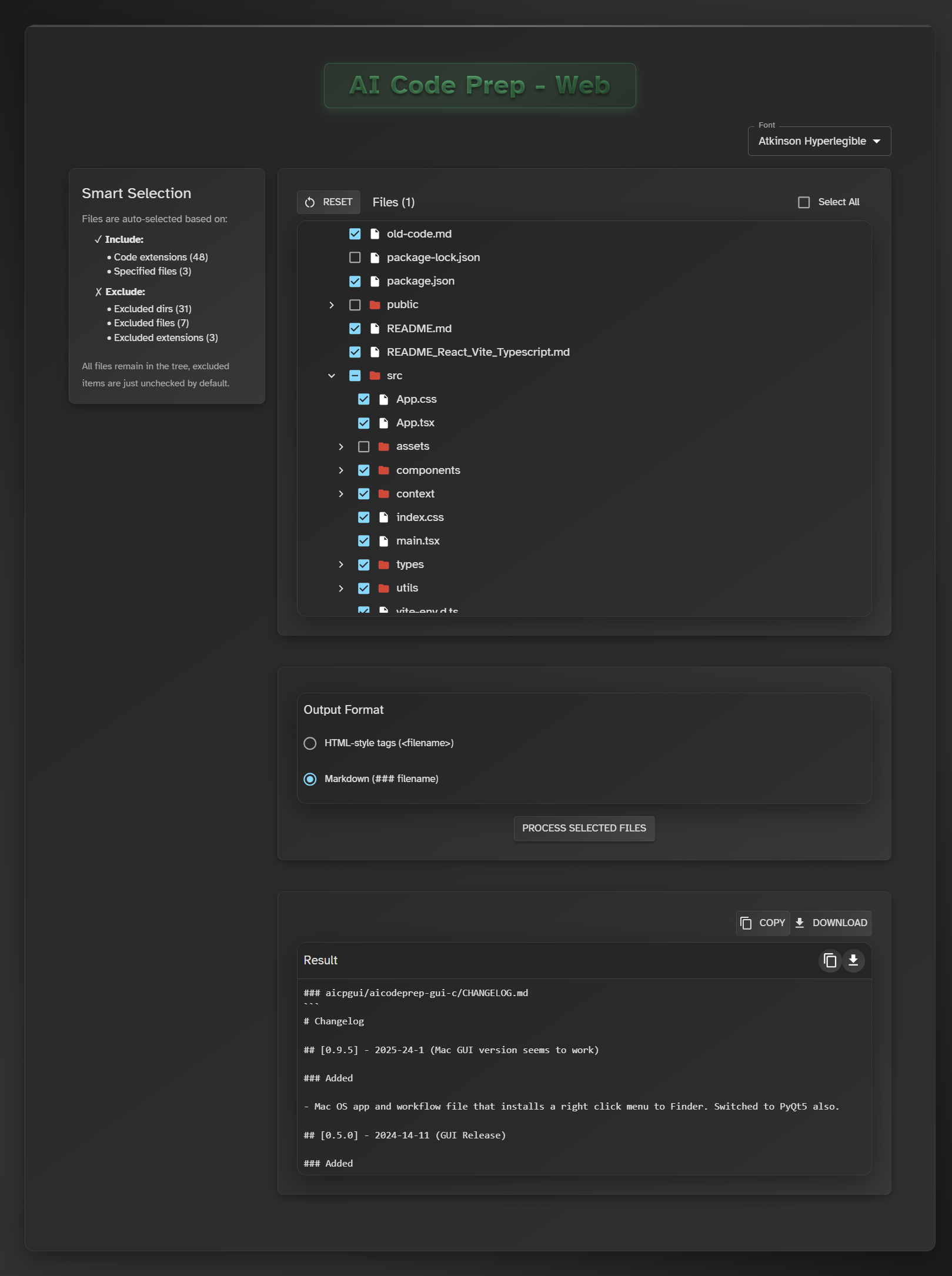Image resolution: width=952 pixels, height=1276 pixels.
Task: Expand the components folder chevron
Action: [x=341, y=470]
